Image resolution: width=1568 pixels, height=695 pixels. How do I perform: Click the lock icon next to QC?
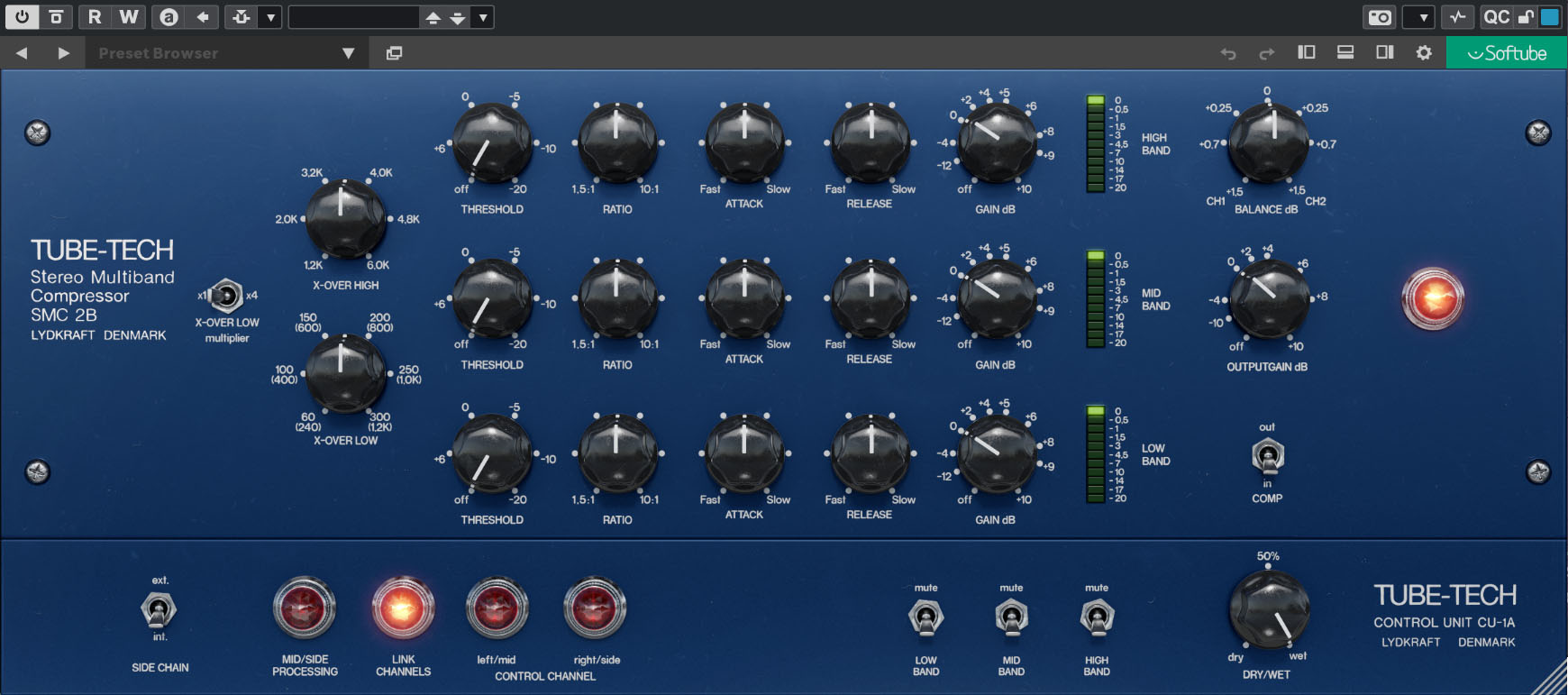(x=1526, y=16)
